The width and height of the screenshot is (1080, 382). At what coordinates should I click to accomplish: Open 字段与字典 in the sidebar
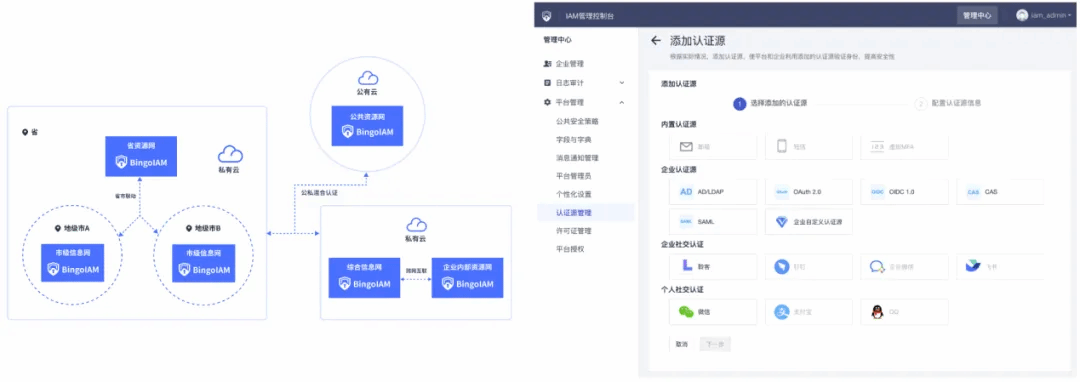pos(573,139)
